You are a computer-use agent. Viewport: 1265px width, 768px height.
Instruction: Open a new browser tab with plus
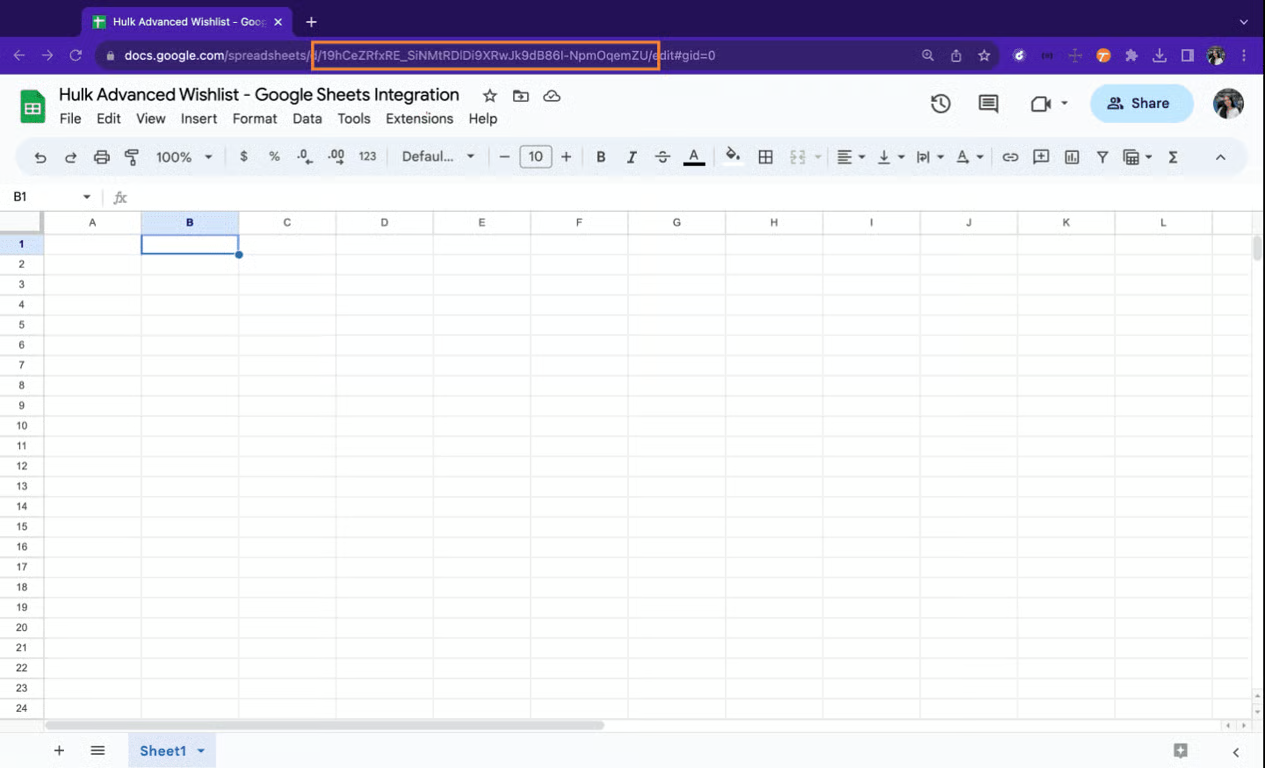click(x=311, y=22)
